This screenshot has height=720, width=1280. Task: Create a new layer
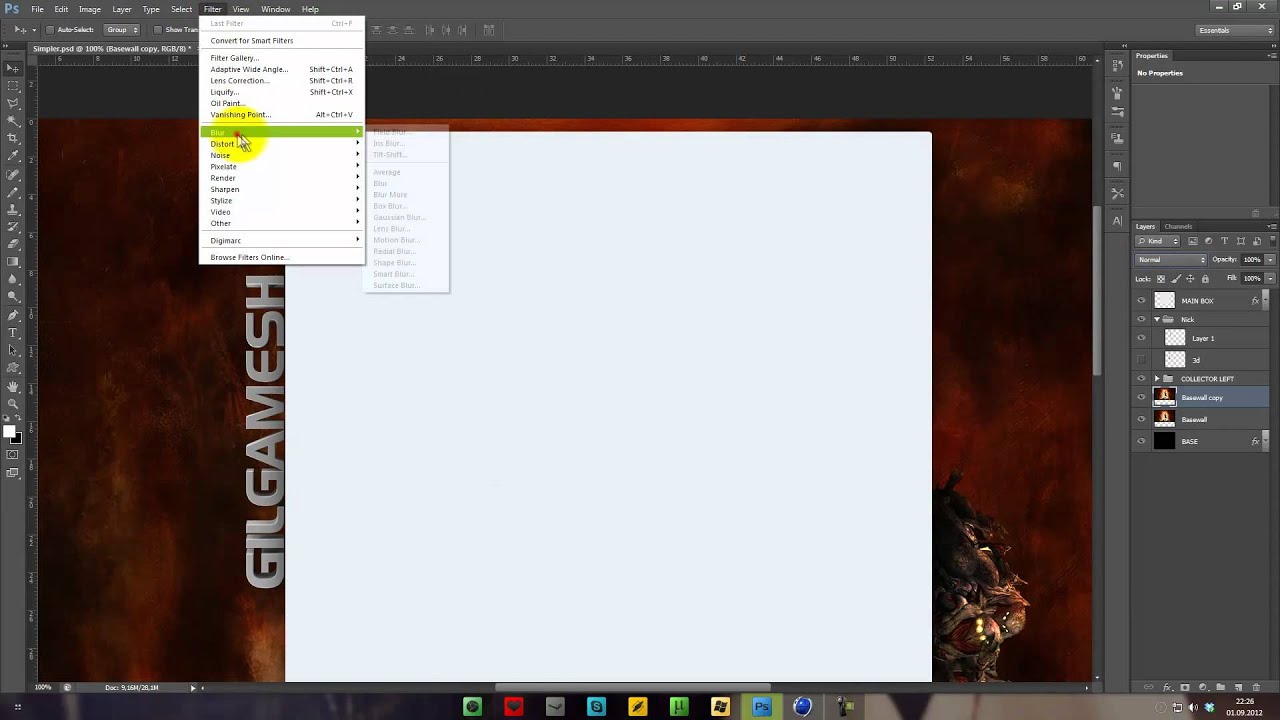coord(1238,687)
